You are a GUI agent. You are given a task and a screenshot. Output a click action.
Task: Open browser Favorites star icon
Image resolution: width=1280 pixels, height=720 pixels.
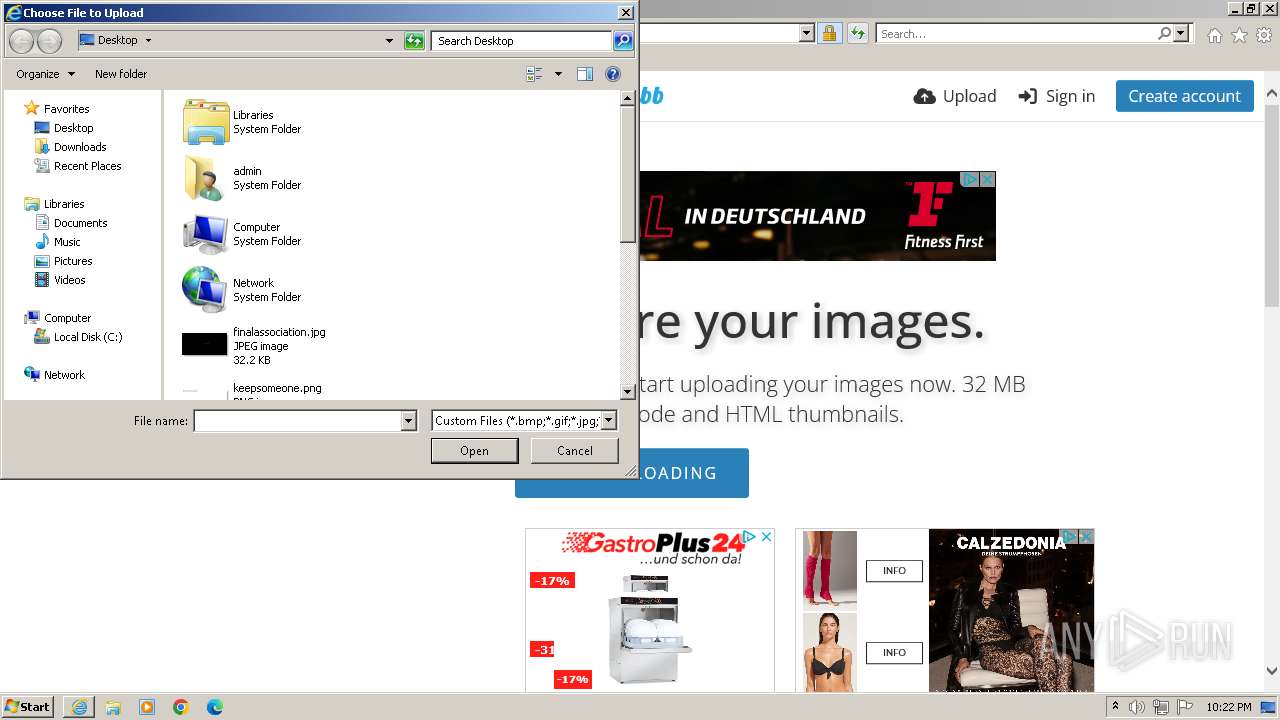[x=1239, y=35]
